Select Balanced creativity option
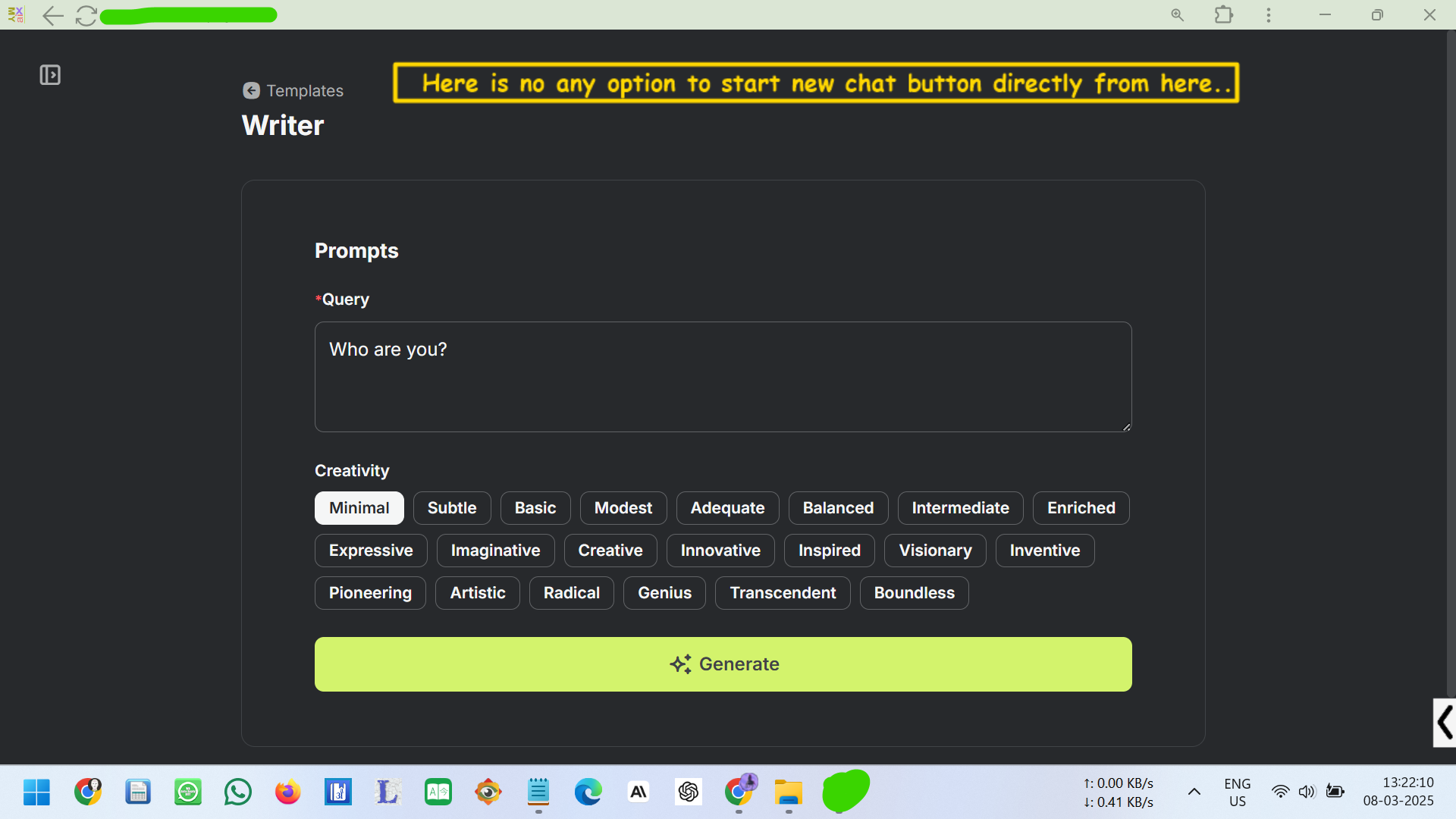This screenshot has width=1456, height=819. coord(838,508)
